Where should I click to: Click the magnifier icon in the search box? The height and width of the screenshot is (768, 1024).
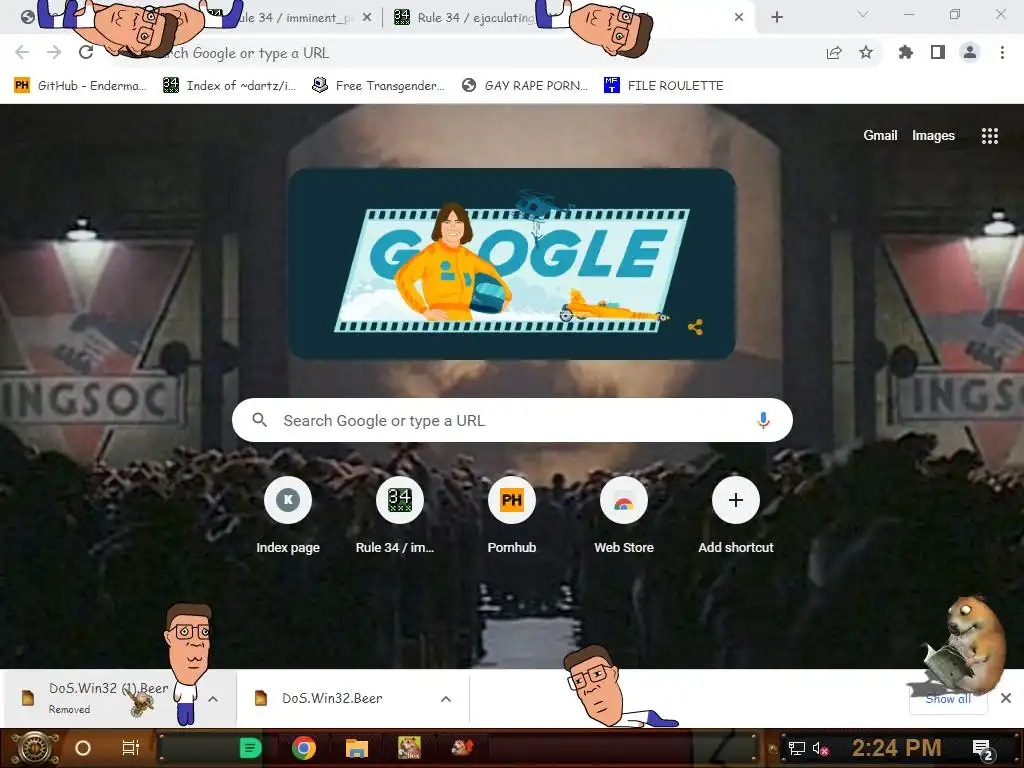click(x=259, y=420)
